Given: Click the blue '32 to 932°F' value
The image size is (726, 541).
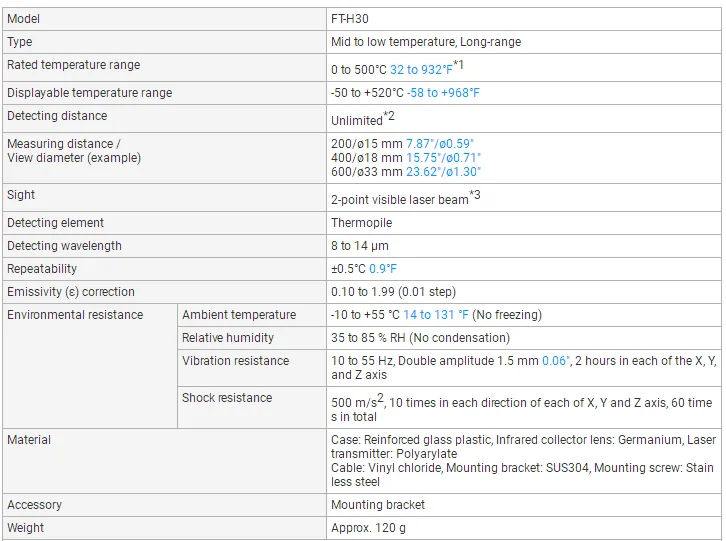Looking at the screenshot, I should [421, 70].
